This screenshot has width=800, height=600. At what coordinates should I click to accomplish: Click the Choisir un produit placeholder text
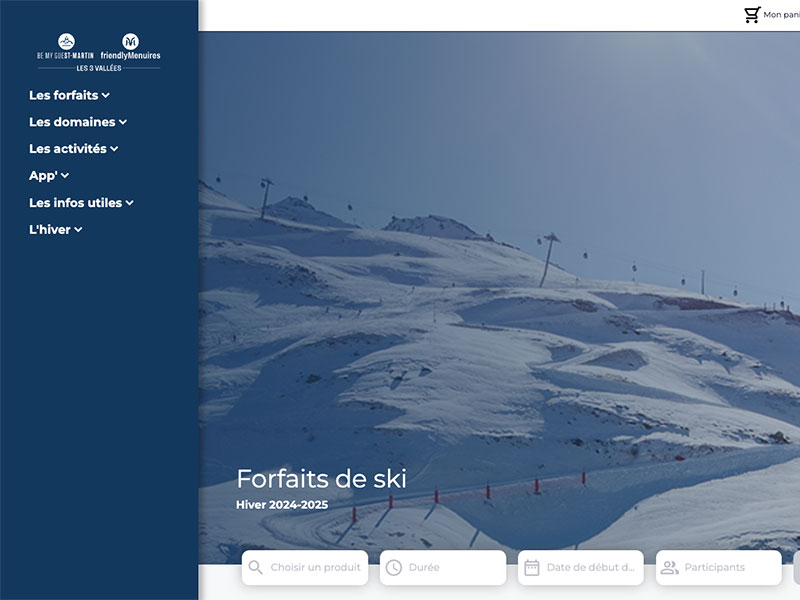(315, 568)
